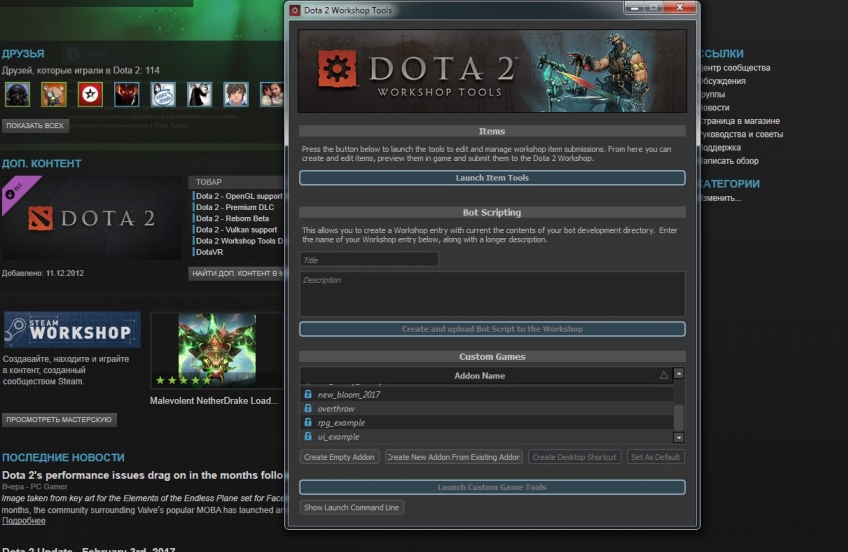Click addon list scroll down arrow

679,437
